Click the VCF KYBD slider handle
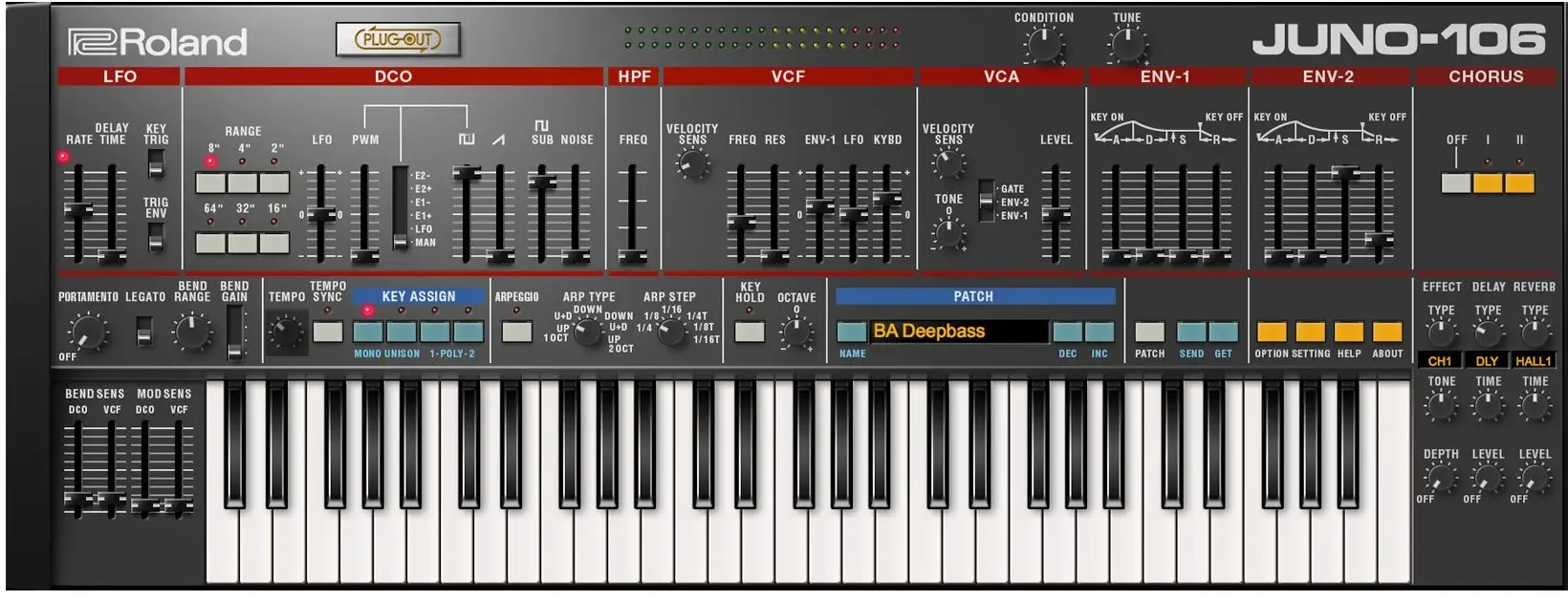Screen dimensions: 1568x601 point(887,199)
